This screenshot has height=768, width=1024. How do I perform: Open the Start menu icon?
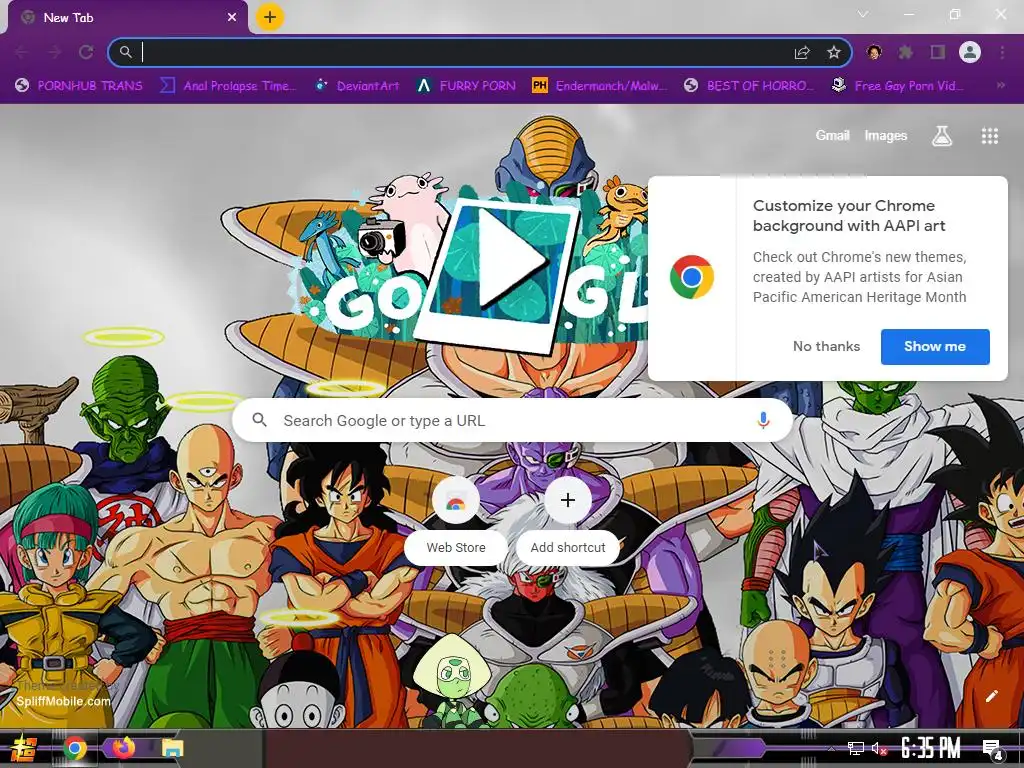click(24, 748)
